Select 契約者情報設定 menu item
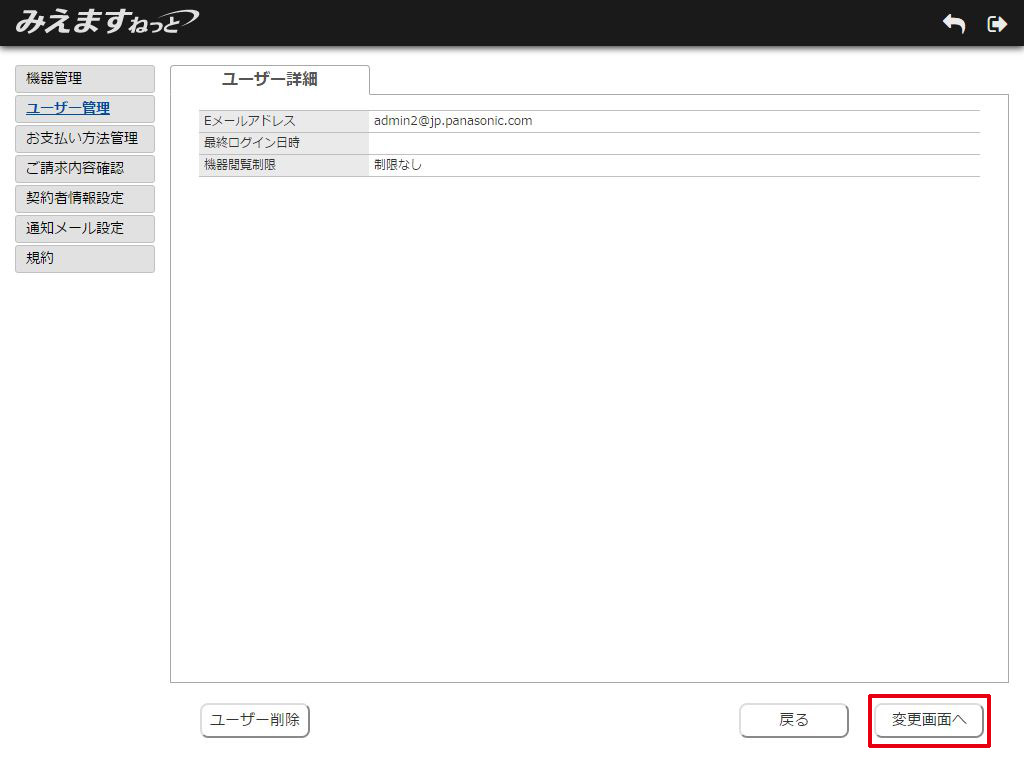Viewport: 1024px width, 768px height. click(85, 199)
